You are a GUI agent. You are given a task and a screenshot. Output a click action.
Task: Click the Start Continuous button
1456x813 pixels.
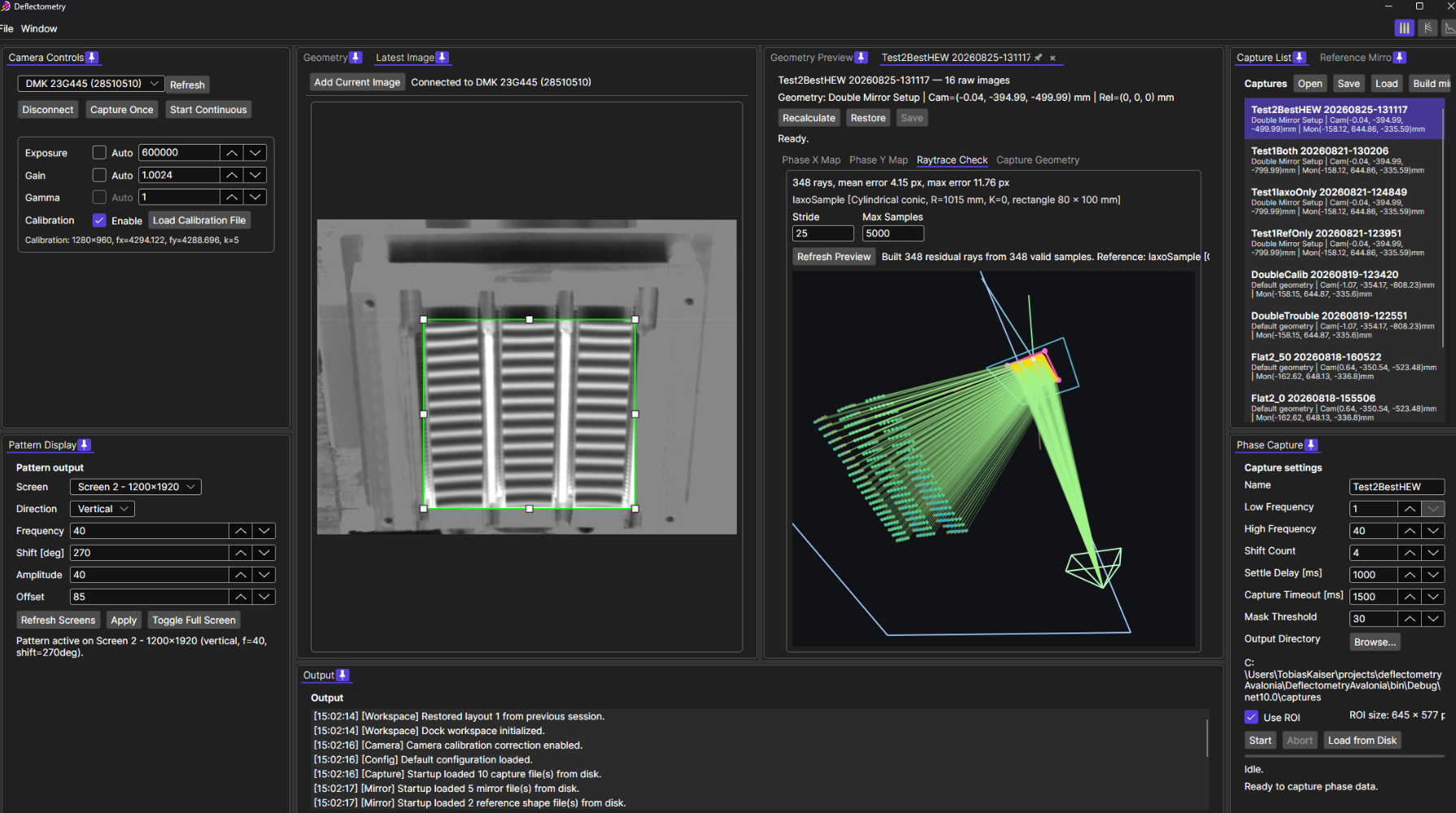[208, 110]
